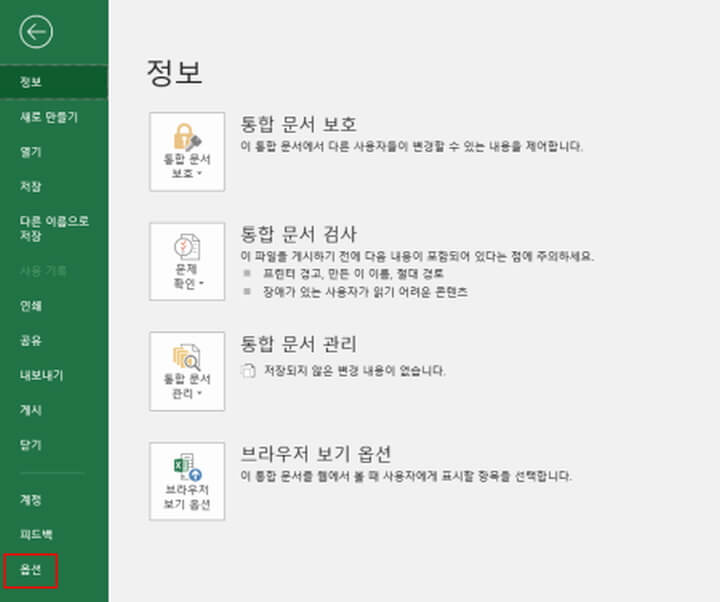The height and width of the screenshot is (602, 720).
Task: Click the 브라우저 보기 옵션 button
Action: pyautogui.click(x=187, y=481)
